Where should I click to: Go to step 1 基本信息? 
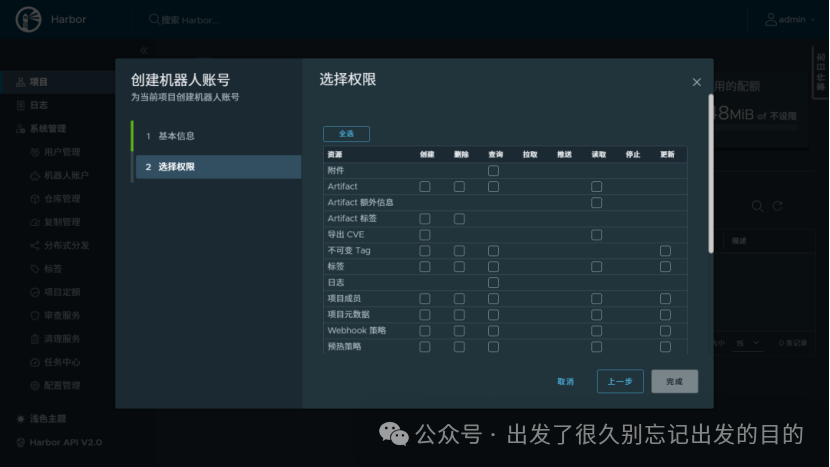pos(217,136)
